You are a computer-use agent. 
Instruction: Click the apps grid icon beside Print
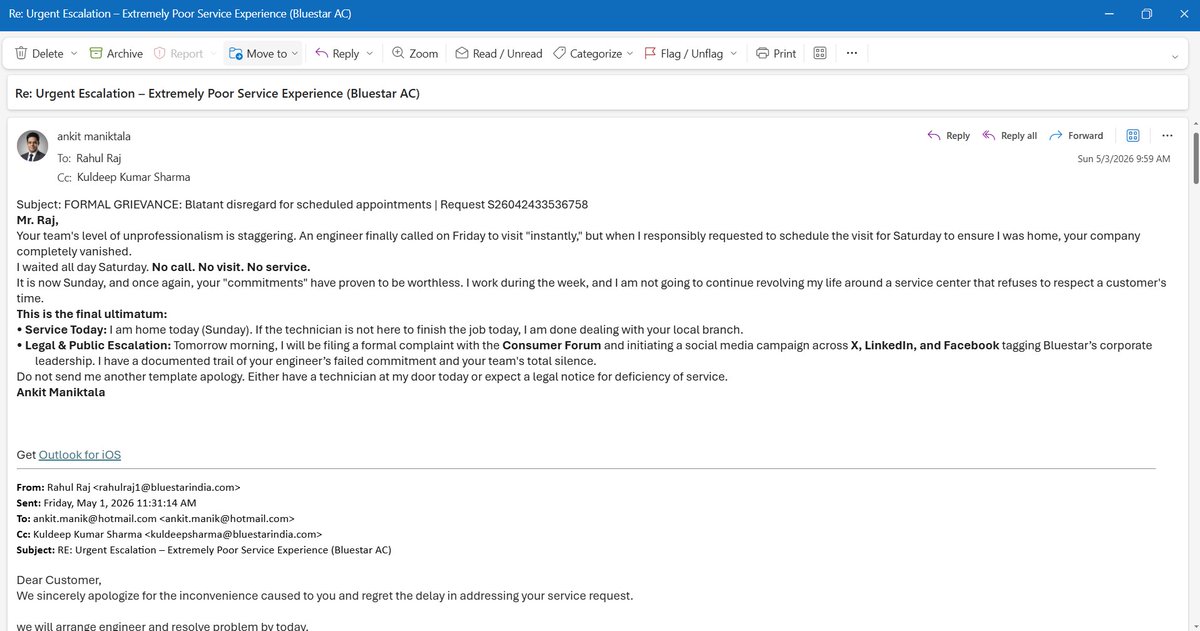click(819, 54)
